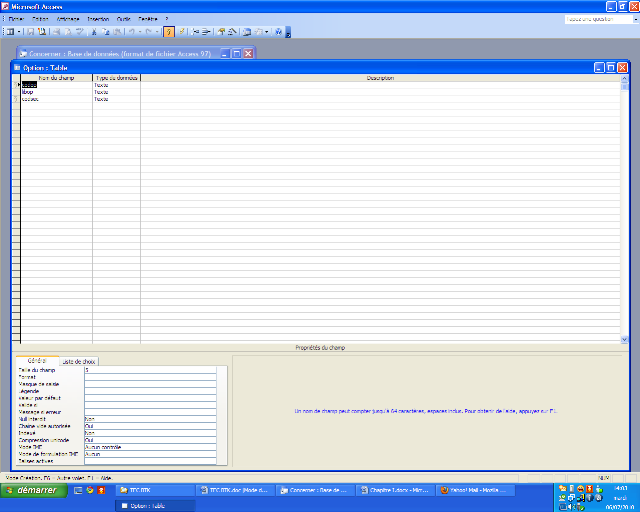Click the Taille du champ value field
The height and width of the screenshot is (512, 640).
(x=150, y=370)
